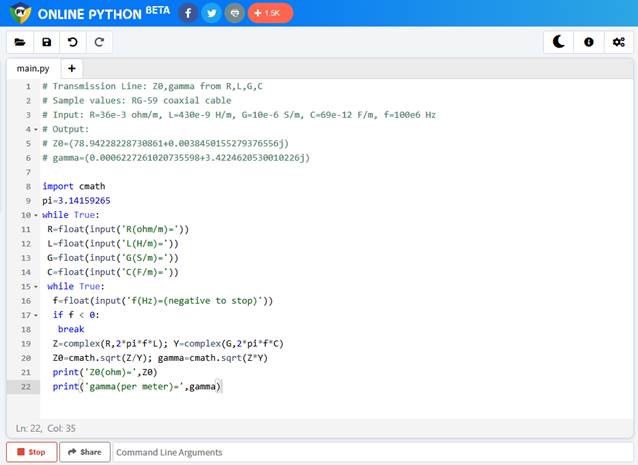
Task: Collapse the while True fold at line 10
Action: pyautogui.click(x=36, y=215)
